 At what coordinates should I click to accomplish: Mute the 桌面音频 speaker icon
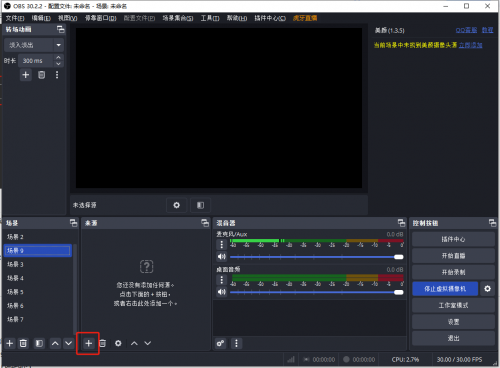tap(222, 292)
